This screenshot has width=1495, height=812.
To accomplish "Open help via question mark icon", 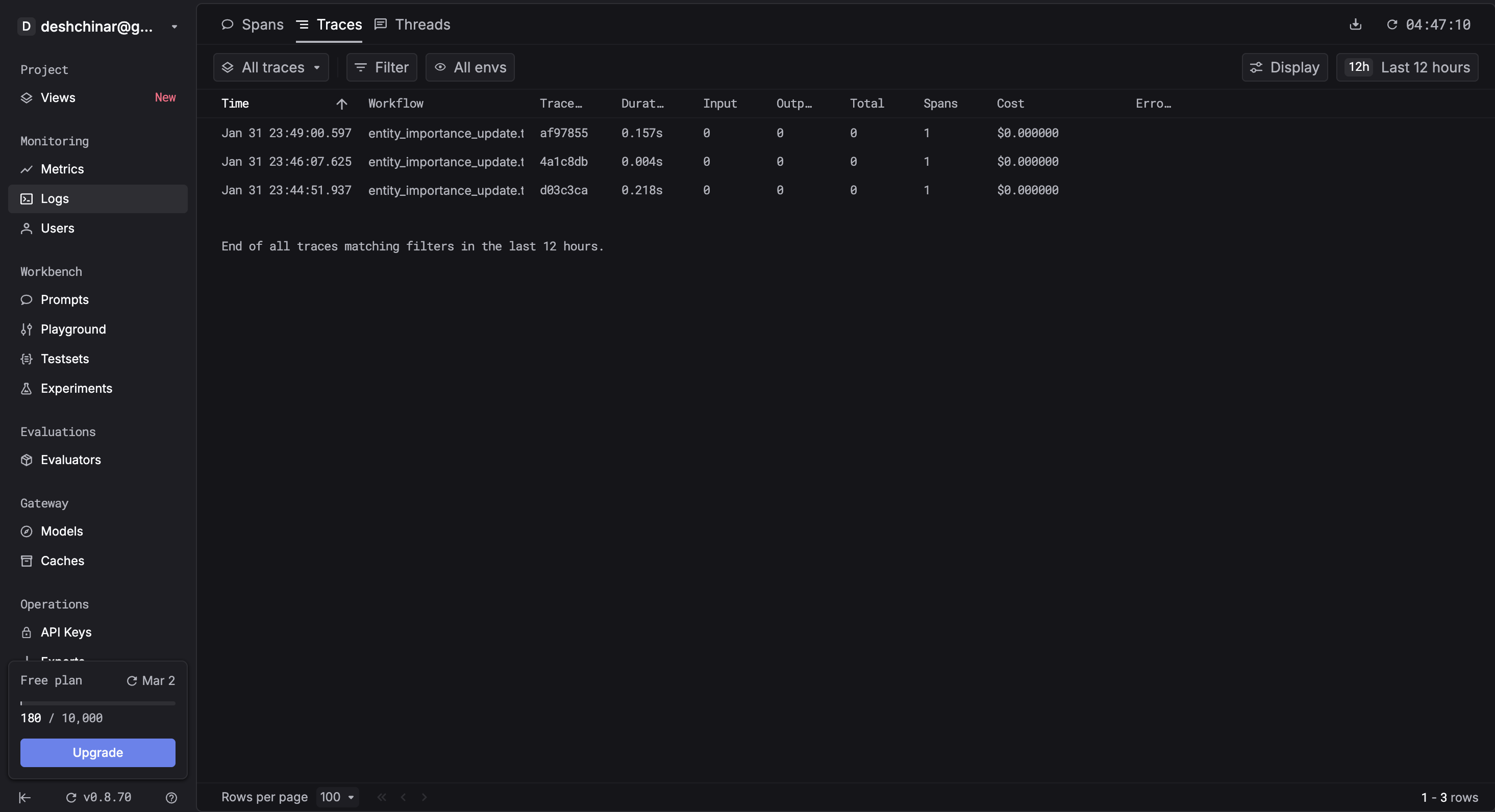I will (x=171, y=798).
